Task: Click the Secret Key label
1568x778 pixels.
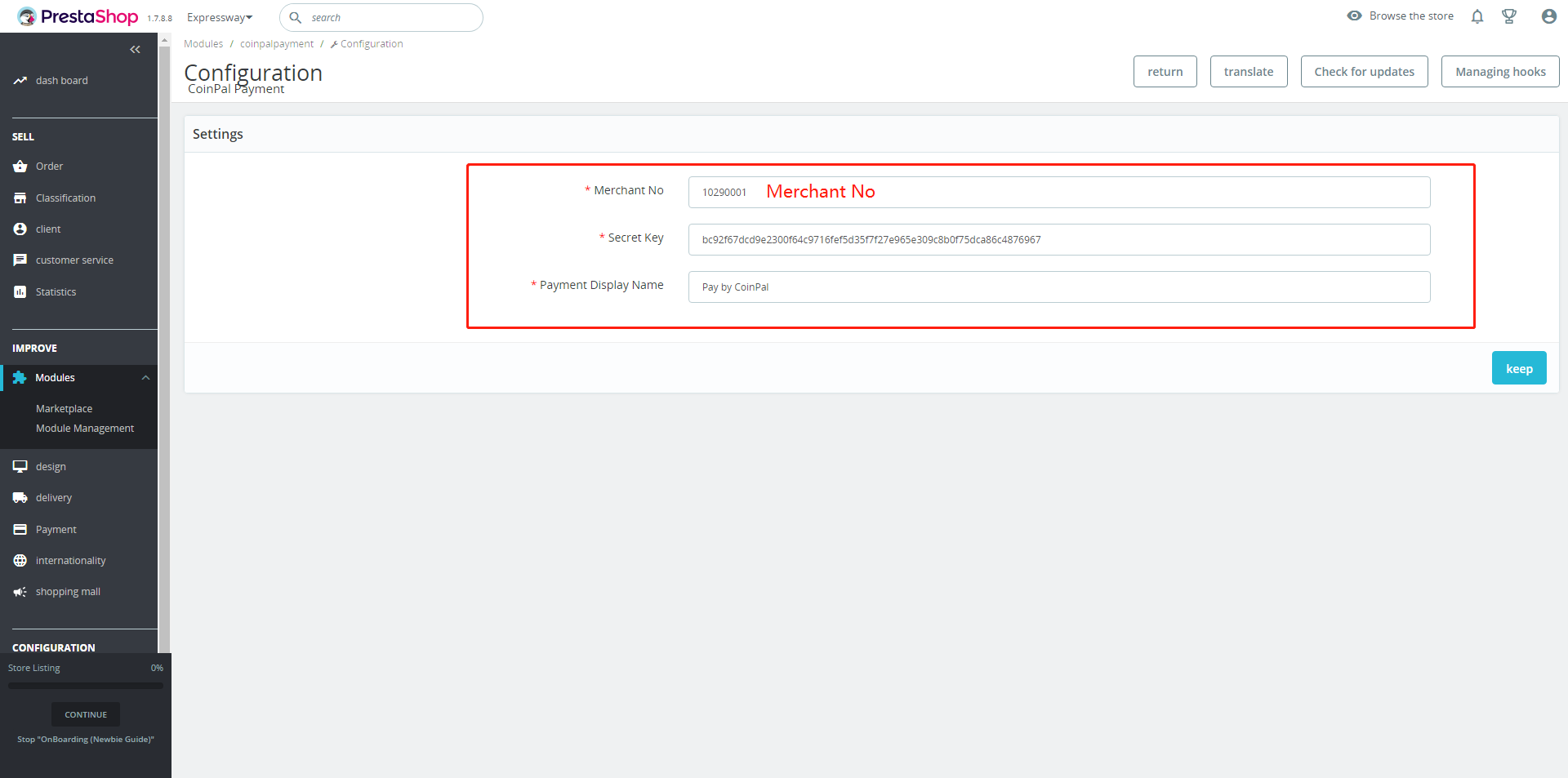Action: coord(635,238)
